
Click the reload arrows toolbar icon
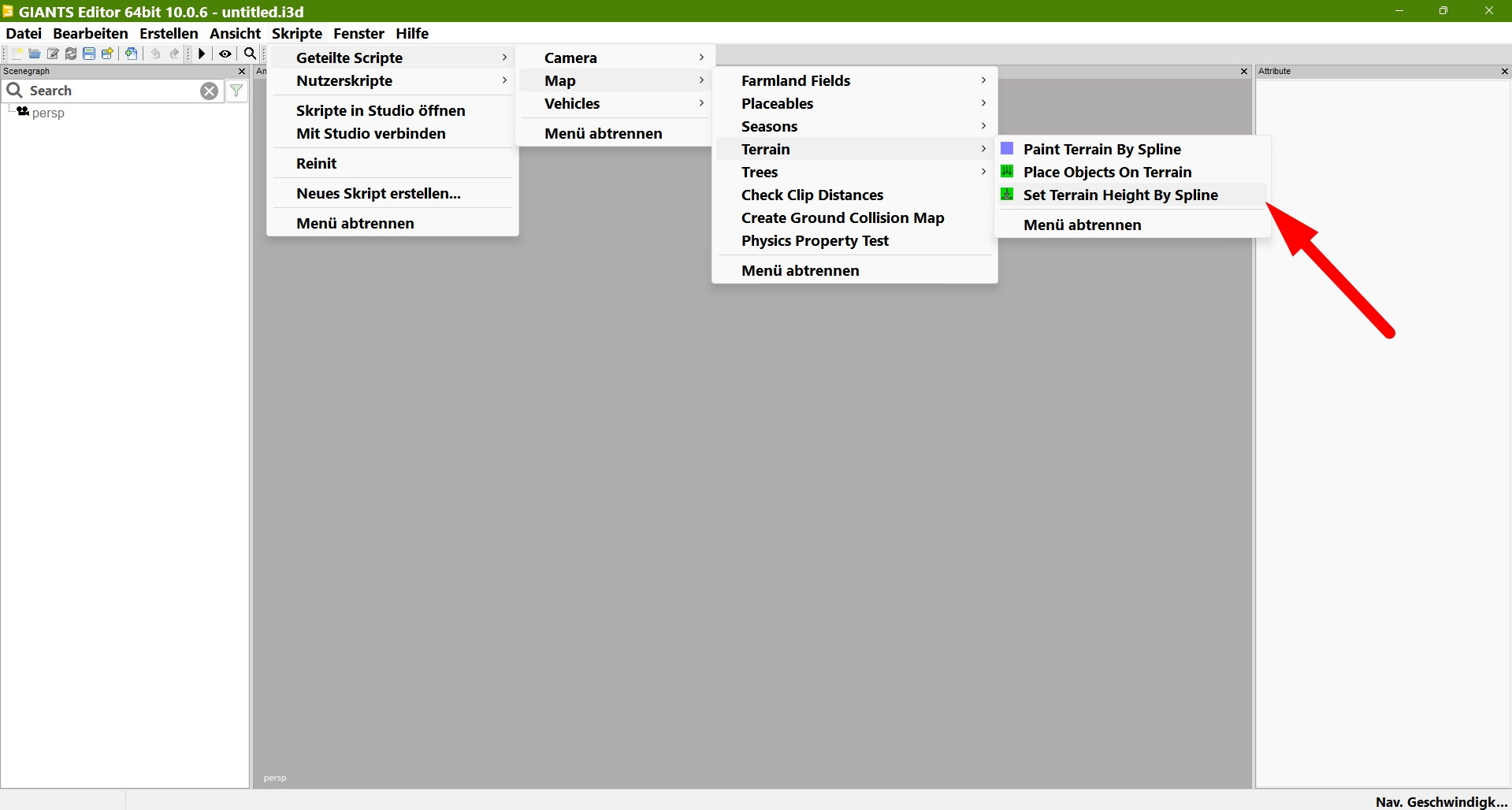click(71, 54)
